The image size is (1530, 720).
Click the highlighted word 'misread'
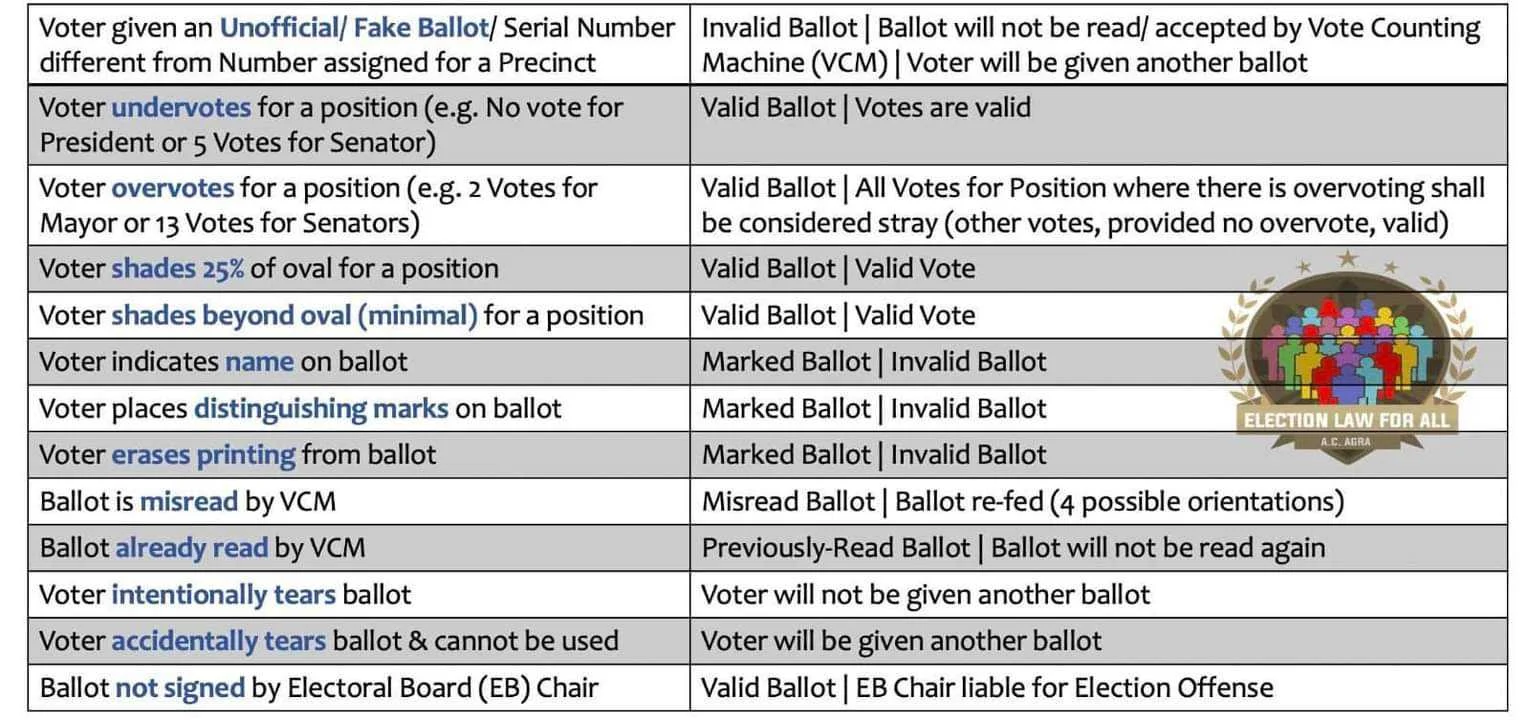pos(189,501)
